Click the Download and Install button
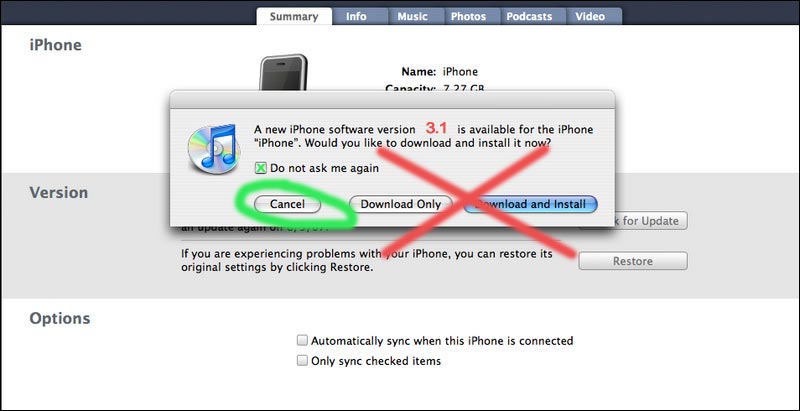Image resolution: width=800 pixels, height=411 pixels. point(531,204)
